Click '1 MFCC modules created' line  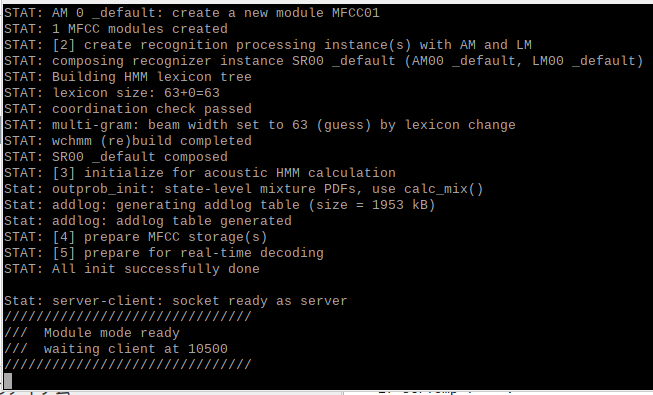(116, 29)
